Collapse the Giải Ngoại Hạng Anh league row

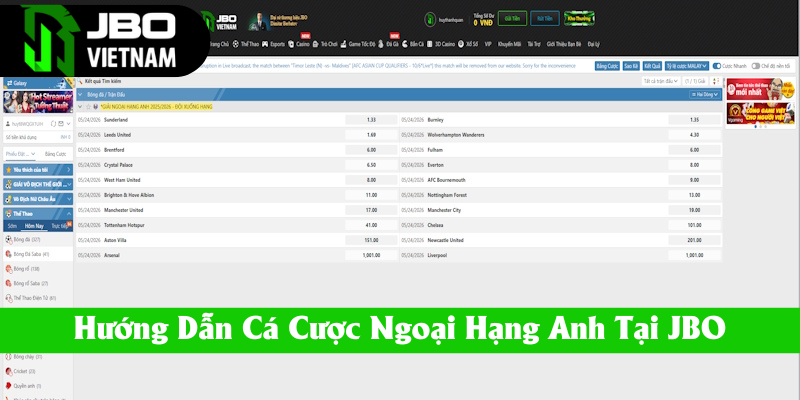click(80, 107)
